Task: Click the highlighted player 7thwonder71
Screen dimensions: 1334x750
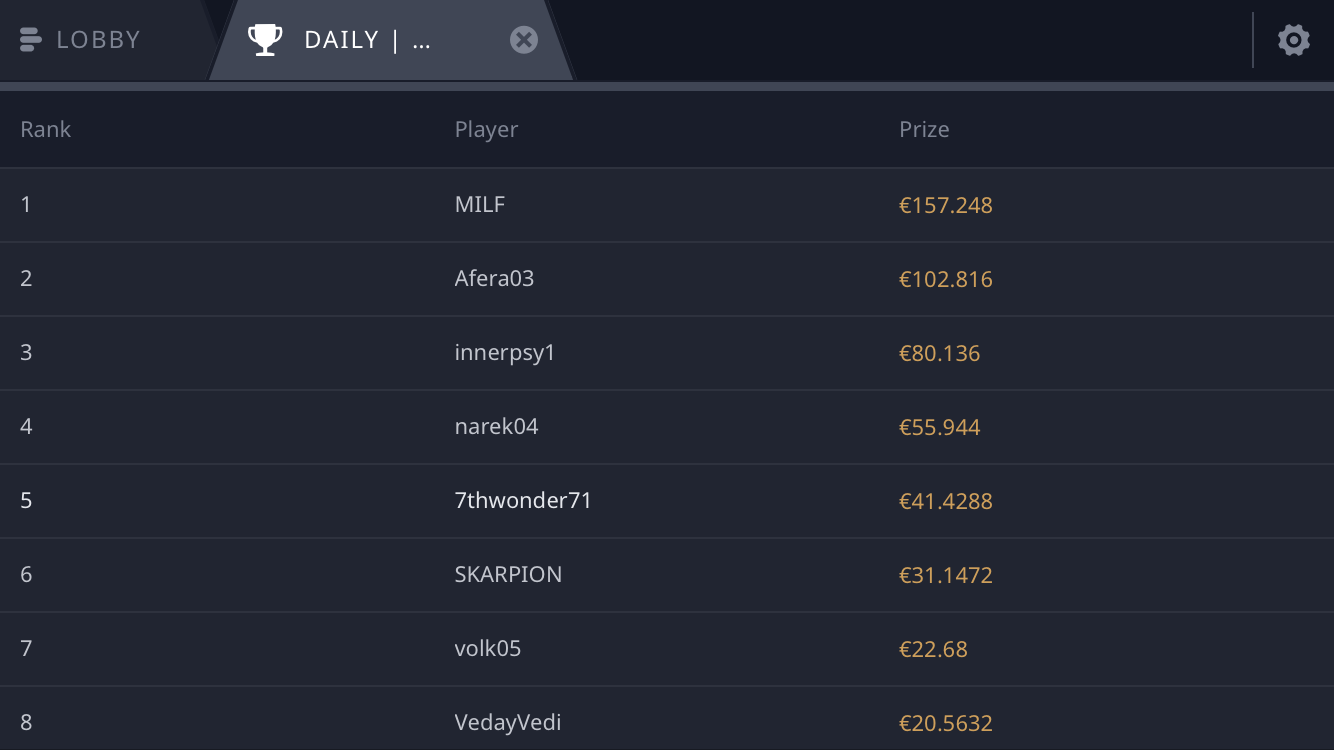Action: pos(523,500)
